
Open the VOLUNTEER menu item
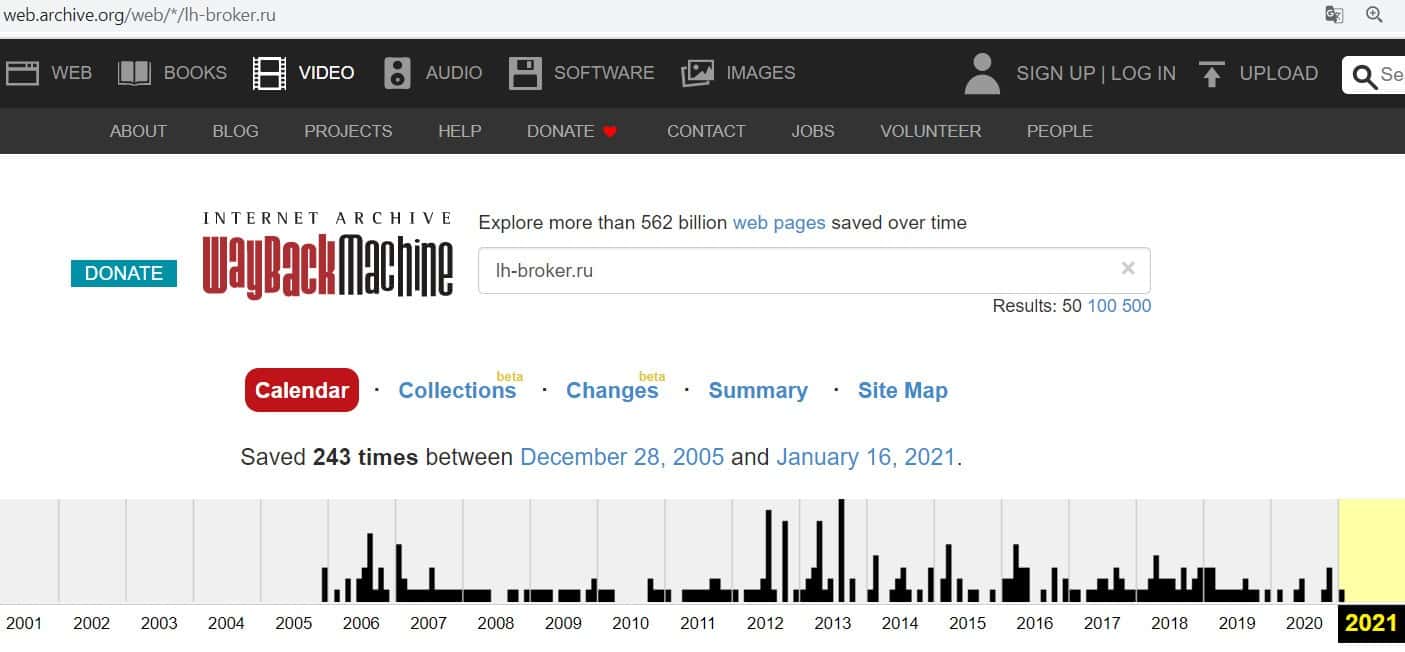(931, 131)
